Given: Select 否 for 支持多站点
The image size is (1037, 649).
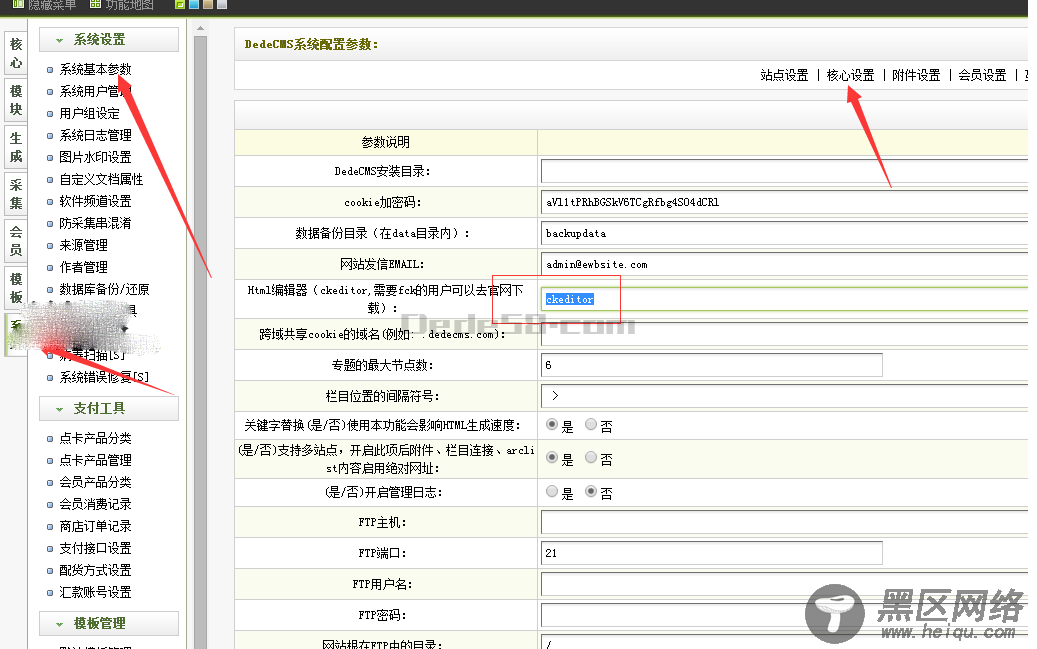Looking at the screenshot, I should pos(591,457).
